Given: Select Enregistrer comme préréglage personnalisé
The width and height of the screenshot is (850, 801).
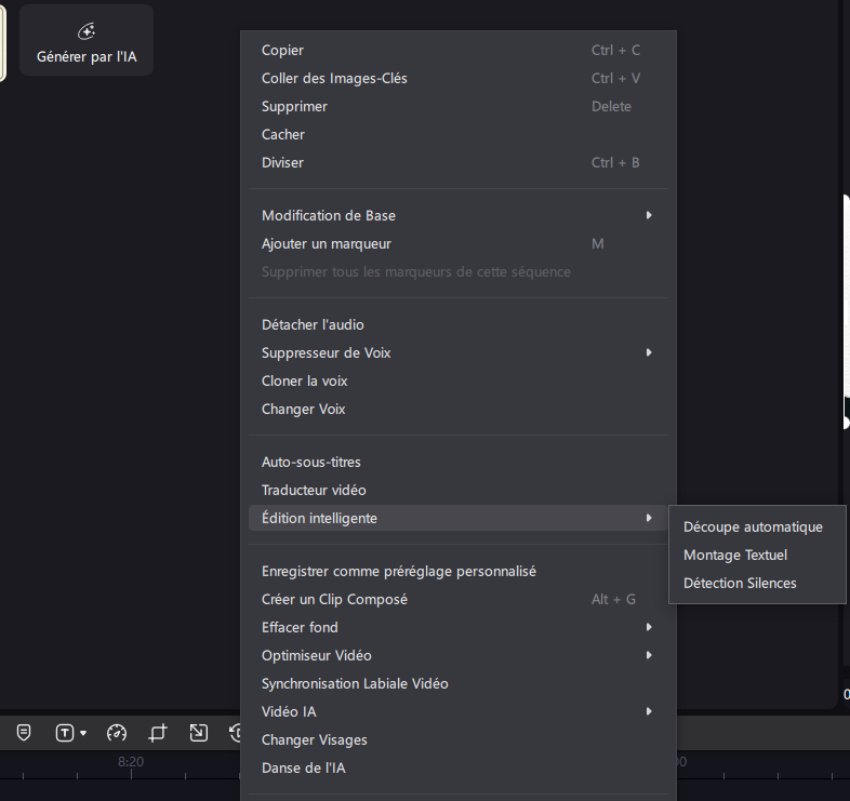Looking at the screenshot, I should click(458, 571).
